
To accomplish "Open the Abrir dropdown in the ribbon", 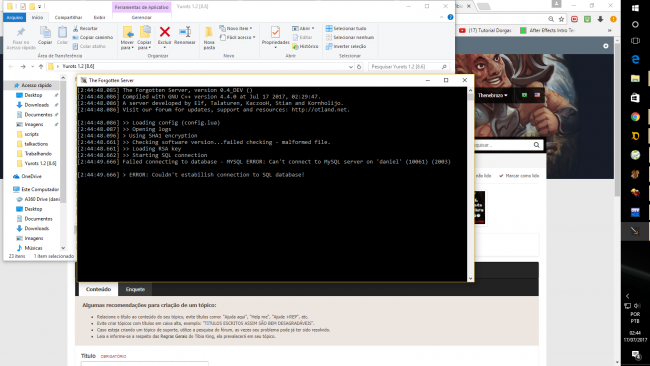I will (303, 28).
